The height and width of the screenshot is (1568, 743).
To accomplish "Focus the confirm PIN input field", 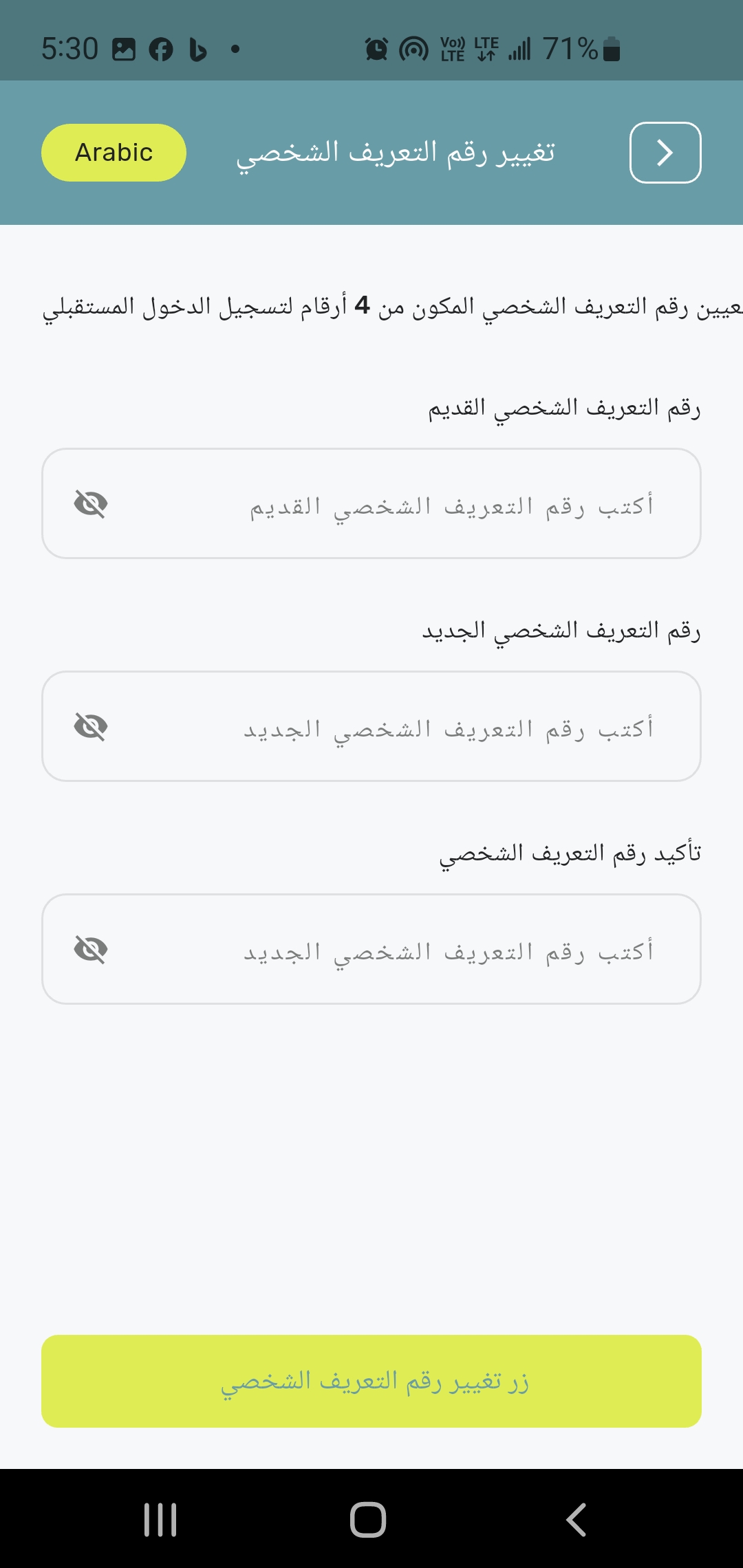I will coord(413,950).
